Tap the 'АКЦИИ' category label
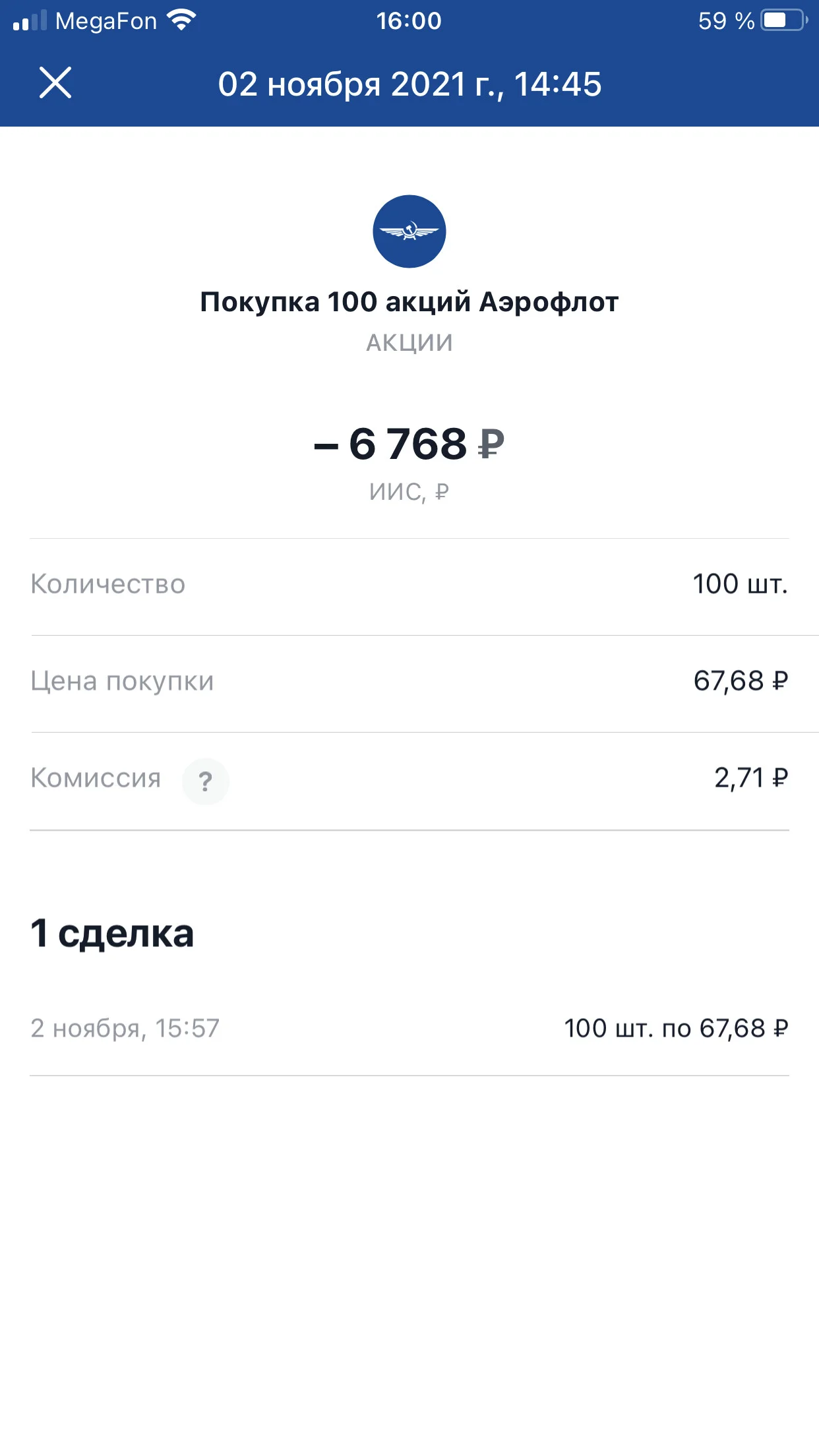Viewport: 819px width, 1456px height. pos(409,343)
